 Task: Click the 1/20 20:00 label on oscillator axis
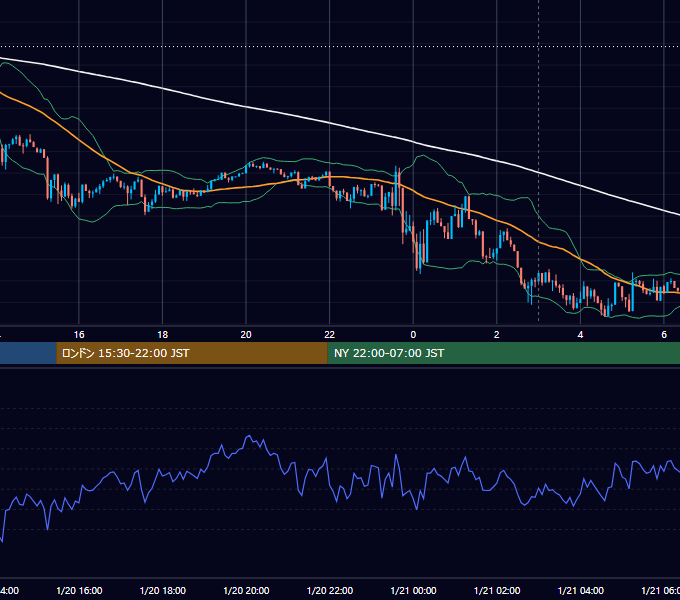[x=246, y=591]
